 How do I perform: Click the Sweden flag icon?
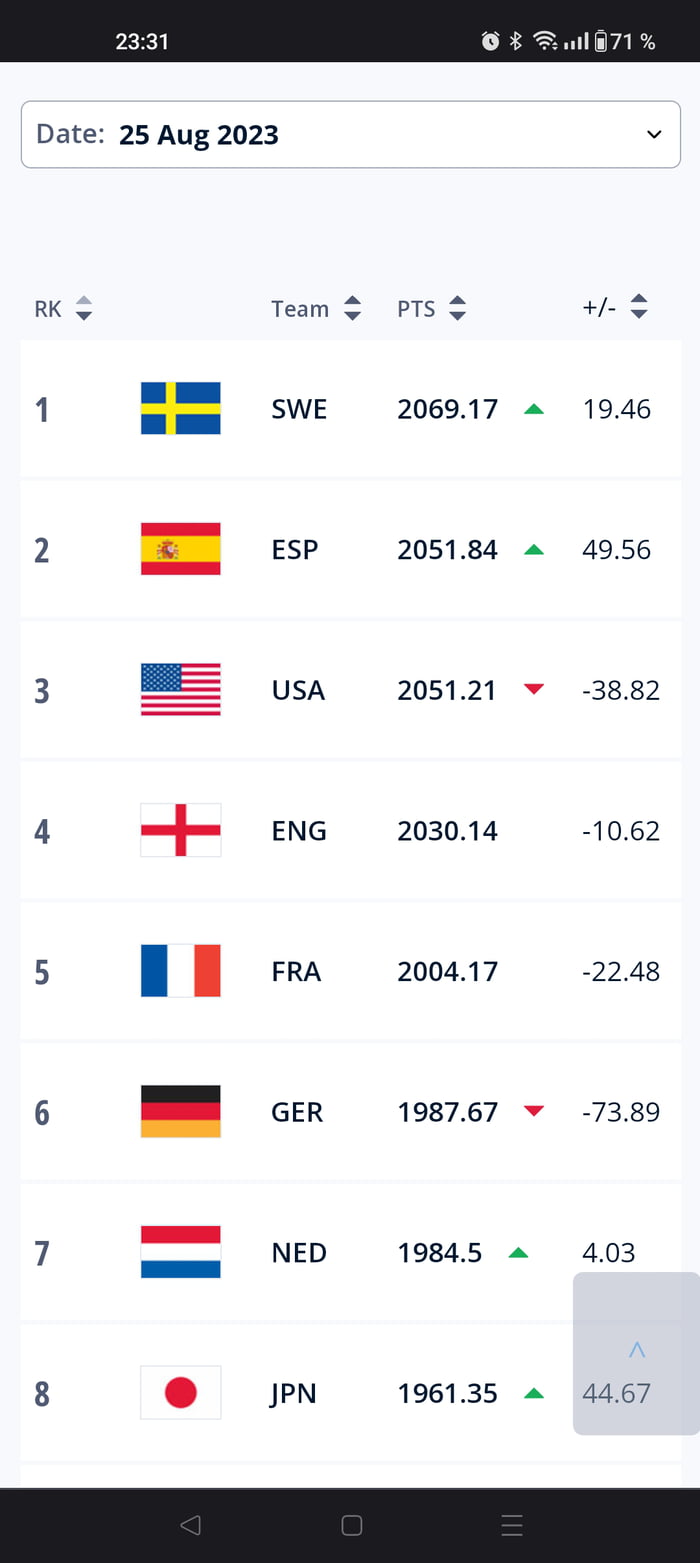pos(181,408)
